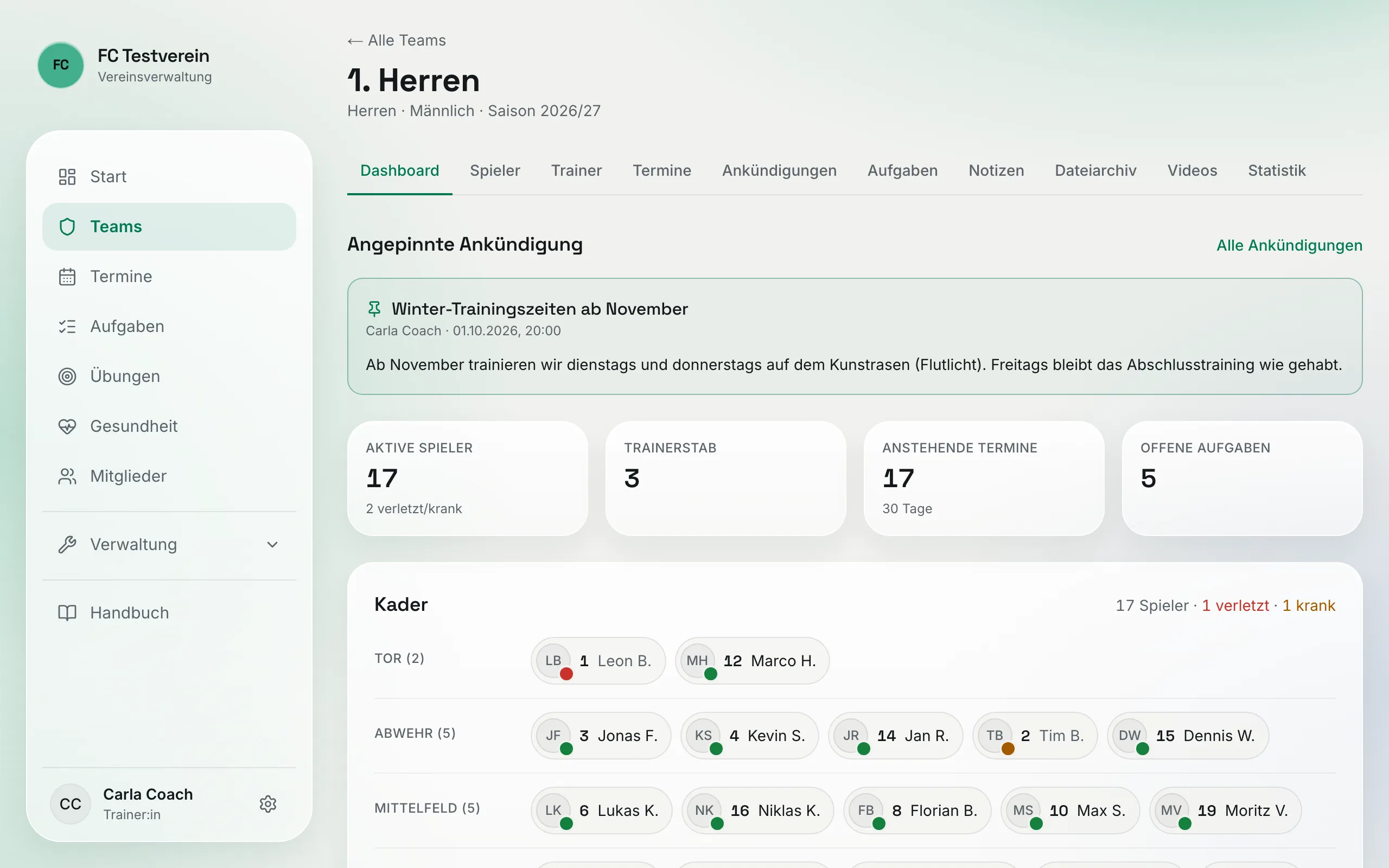Click the 'Kader' section heading
1389x868 pixels.
[400, 604]
